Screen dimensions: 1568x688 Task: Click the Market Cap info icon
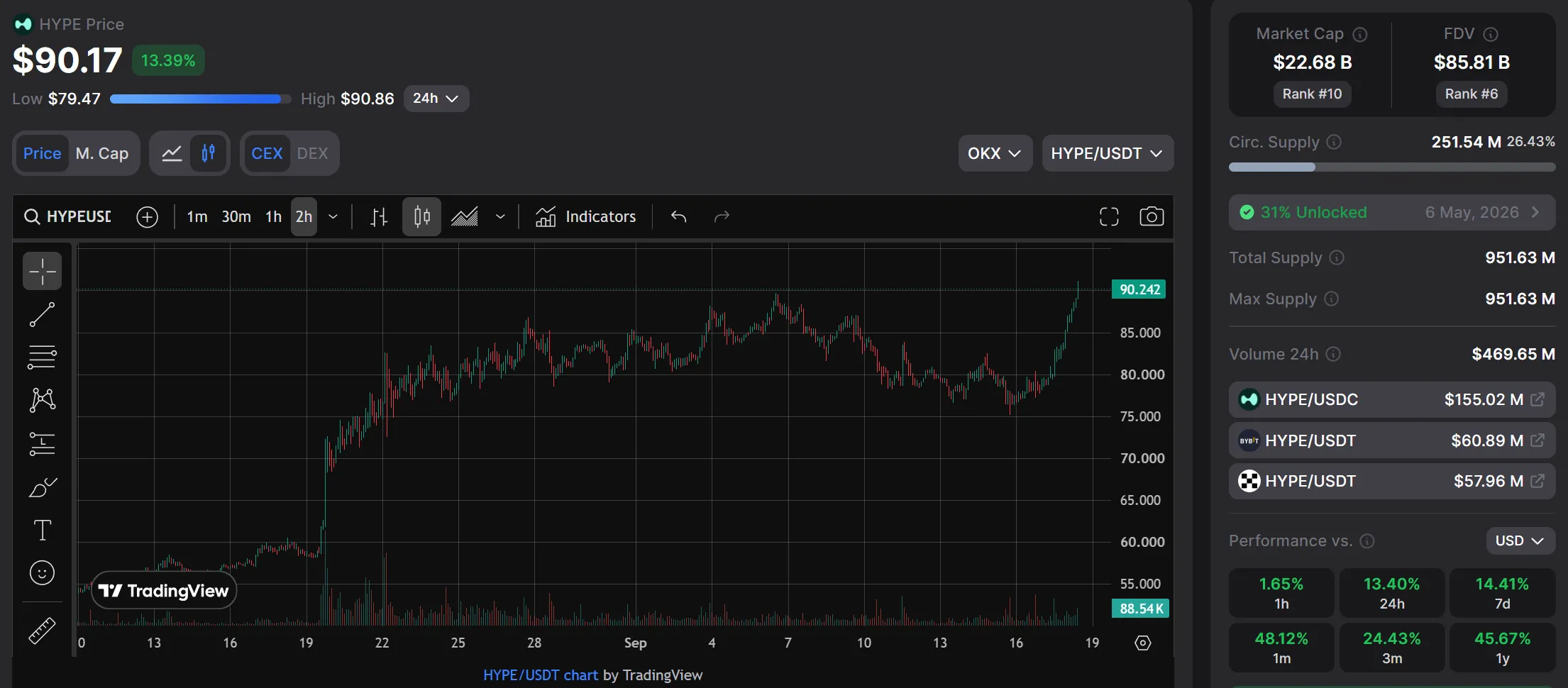coord(1360,34)
